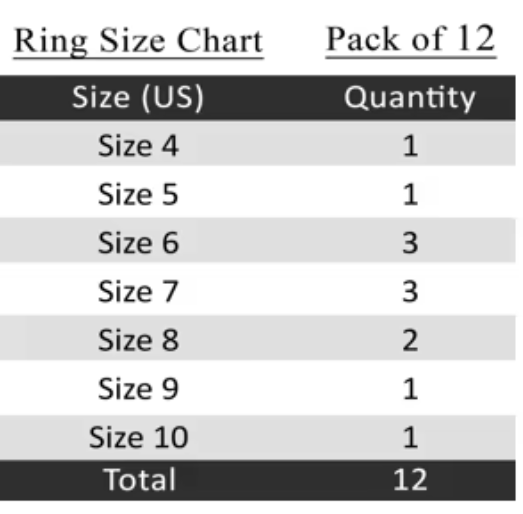Select the quantity 2 for Size 8

pos(410,340)
